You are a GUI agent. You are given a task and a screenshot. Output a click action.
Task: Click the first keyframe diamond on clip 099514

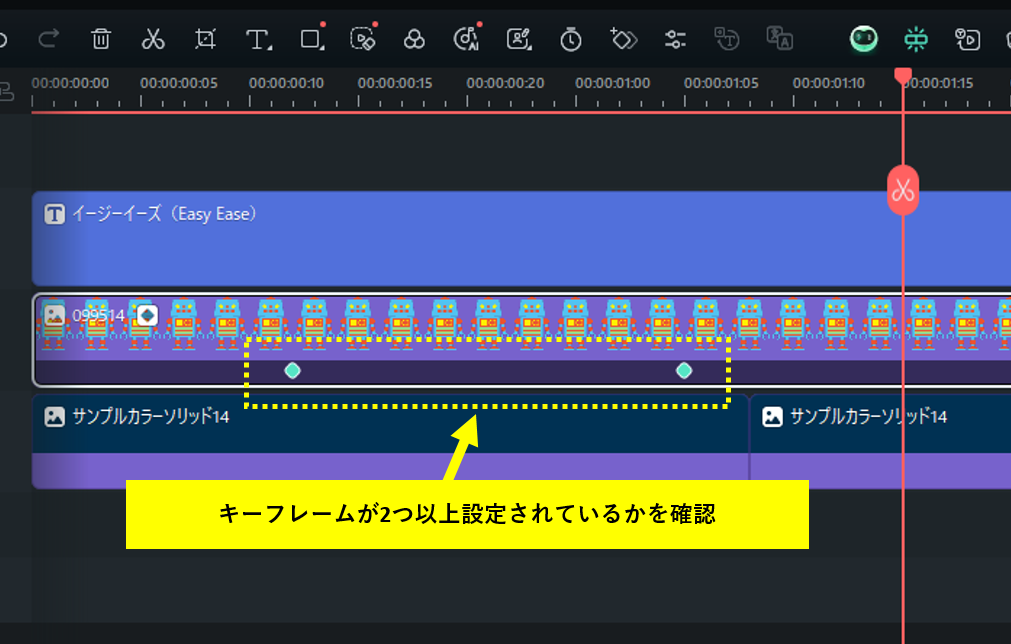(x=292, y=370)
